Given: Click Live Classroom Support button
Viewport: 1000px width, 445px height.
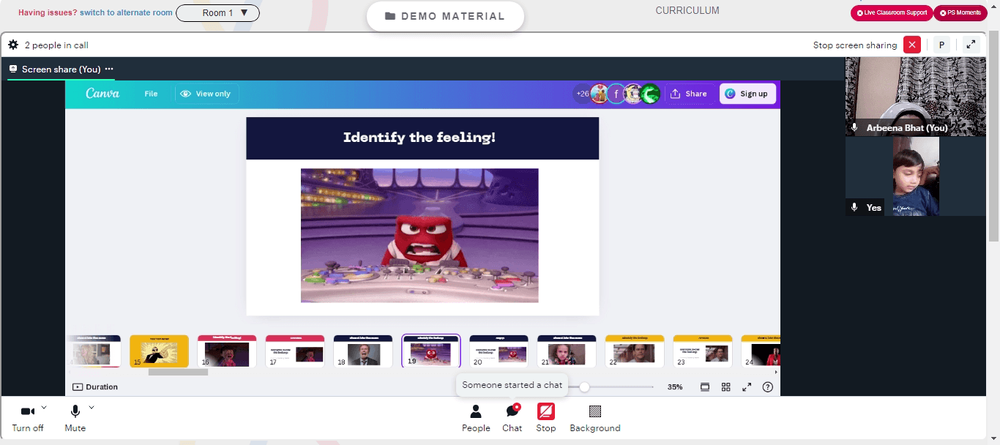Looking at the screenshot, I should (892, 13).
